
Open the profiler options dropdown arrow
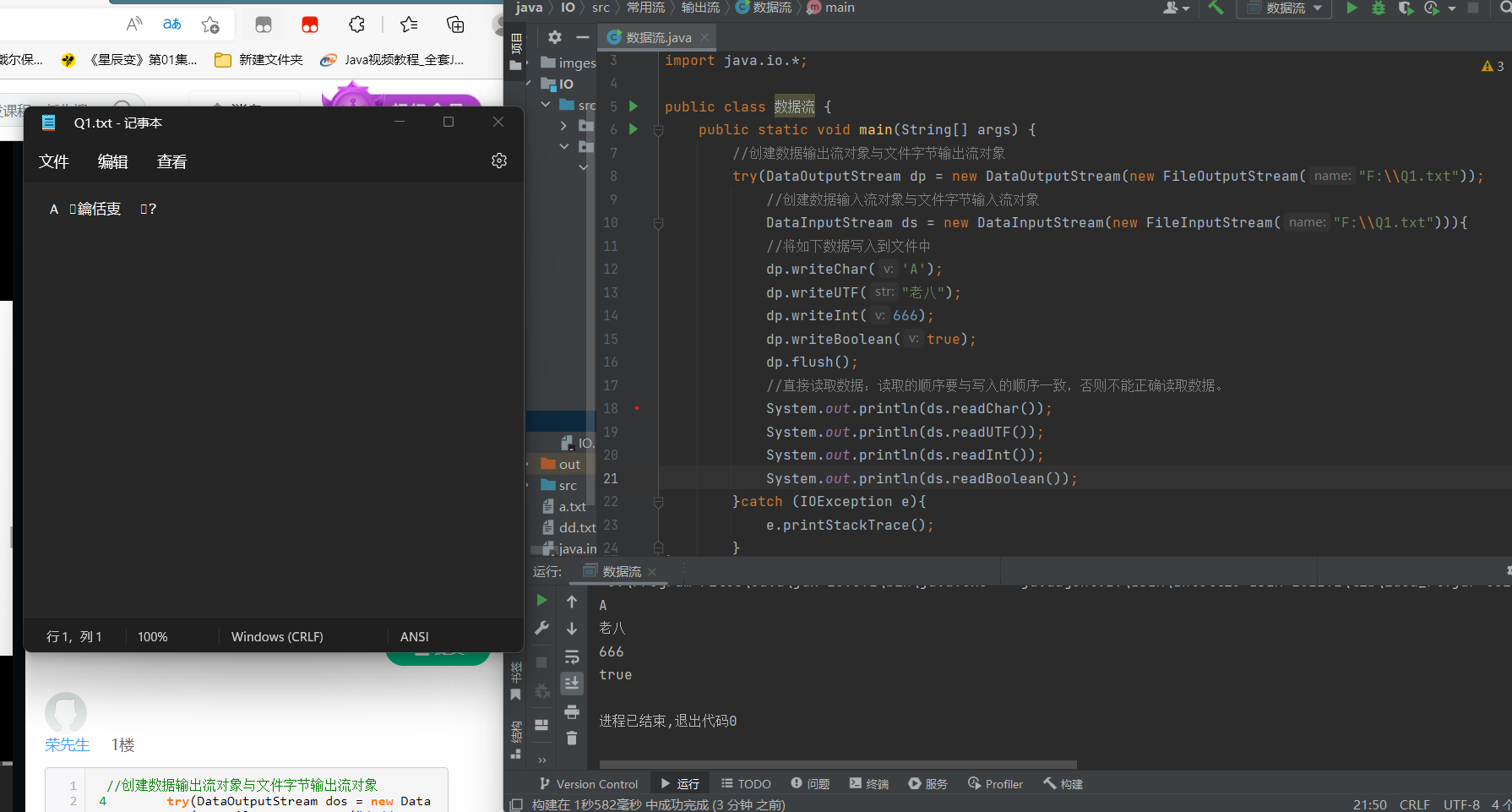[1452, 8]
